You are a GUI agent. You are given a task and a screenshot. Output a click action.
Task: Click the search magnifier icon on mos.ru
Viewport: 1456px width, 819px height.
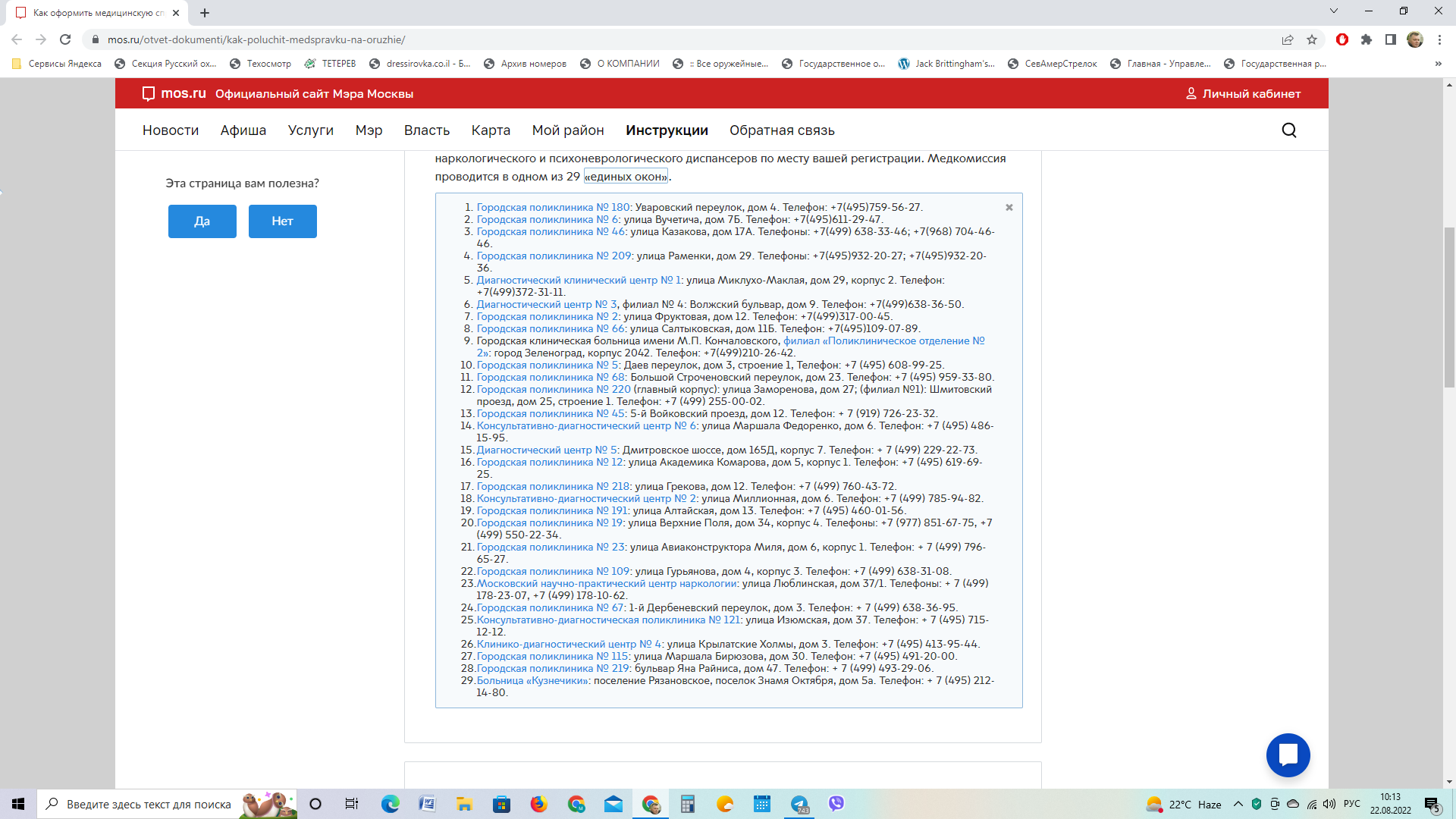coord(1288,130)
